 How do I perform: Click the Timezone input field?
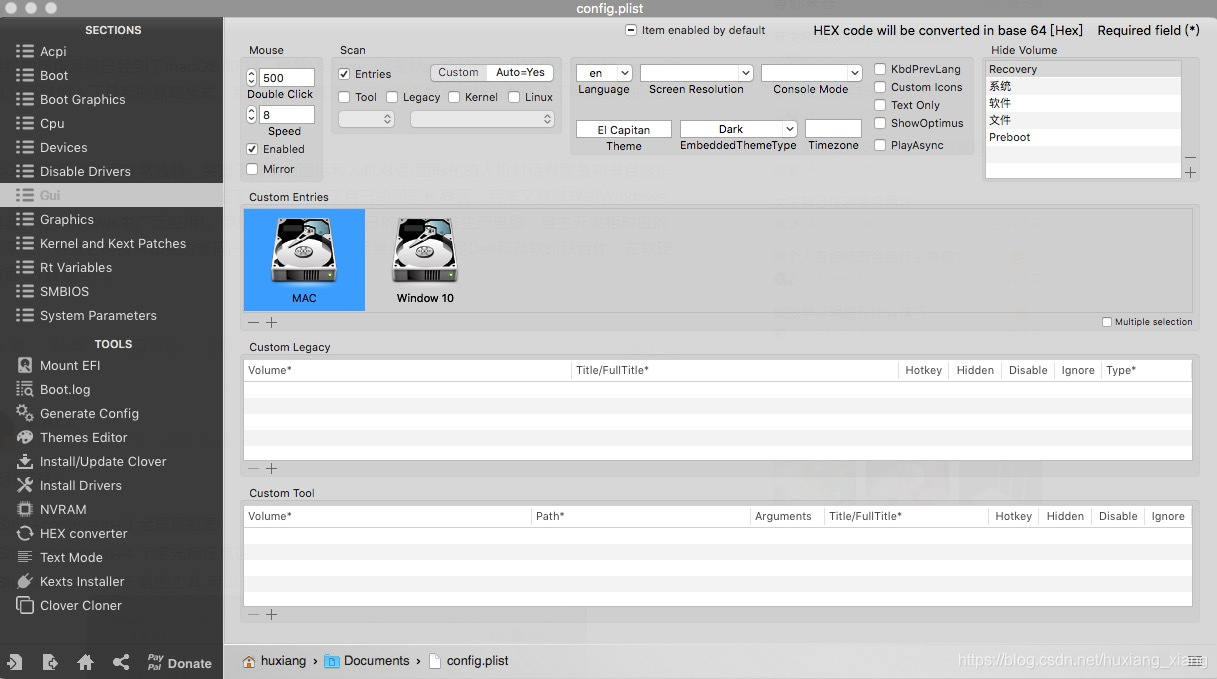[833, 129]
